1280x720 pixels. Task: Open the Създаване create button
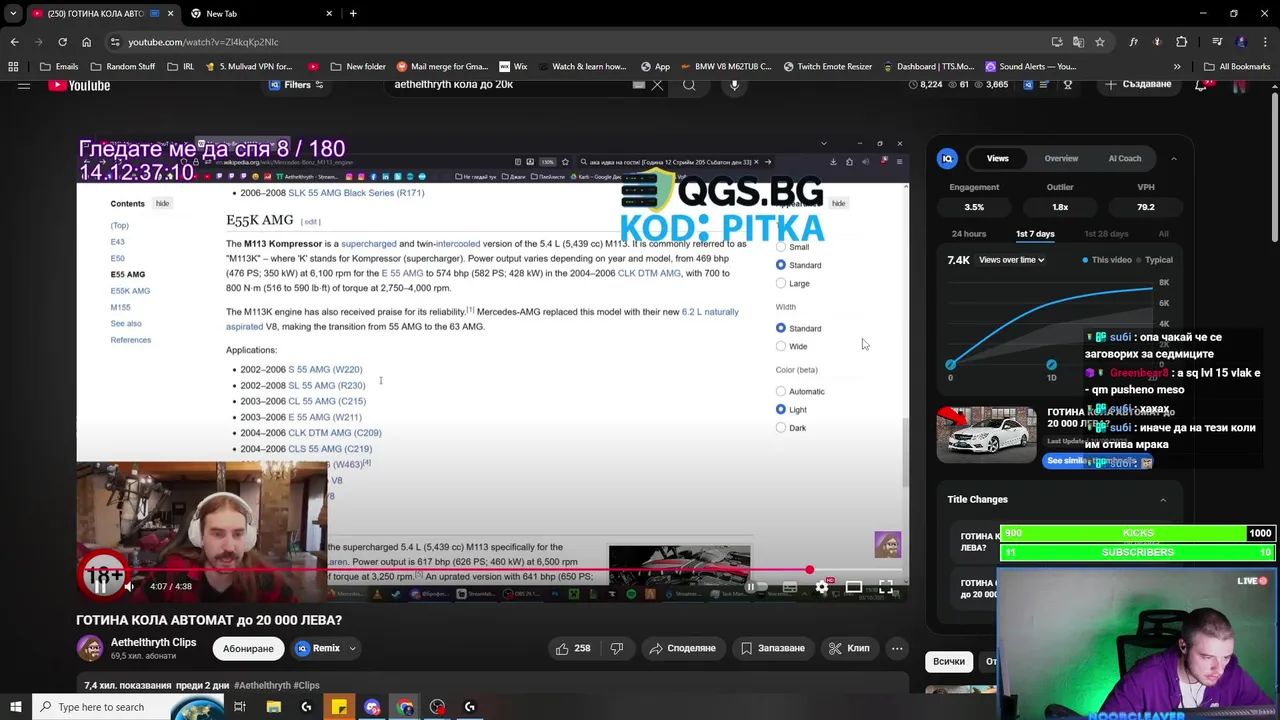(1138, 84)
